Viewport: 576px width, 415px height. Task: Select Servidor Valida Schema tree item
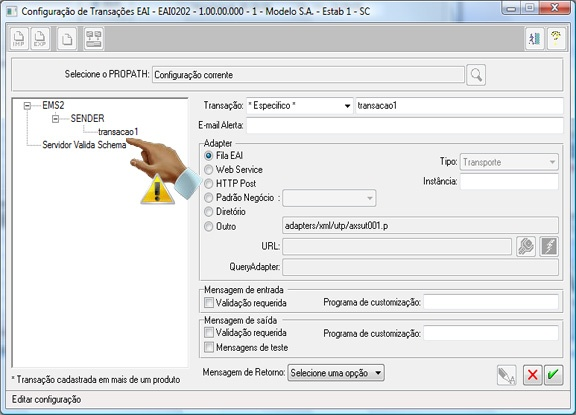click(x=84, y=145)
